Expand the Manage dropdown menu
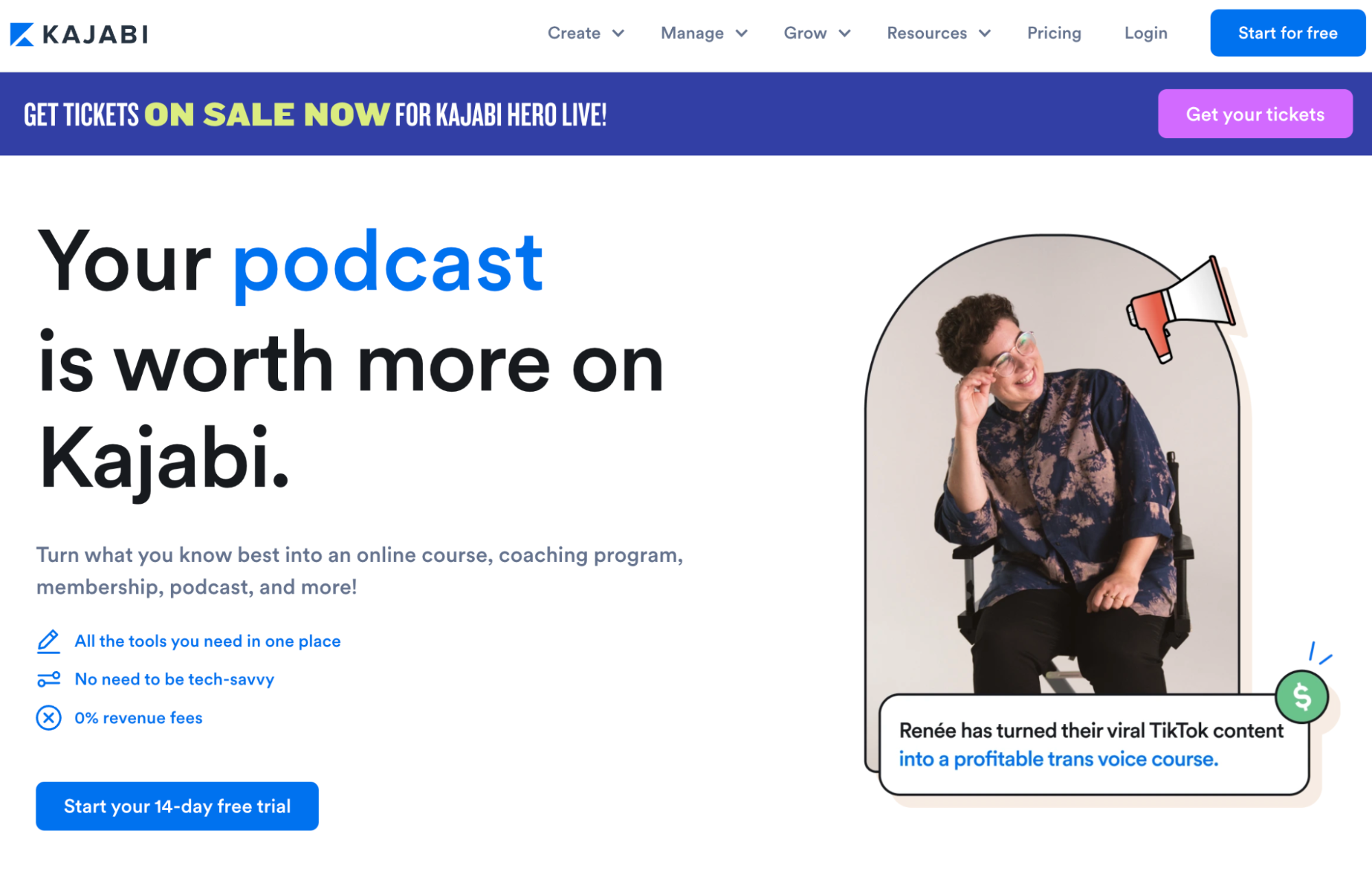The image size is (1372, 875). pyautogui.click(x=701, y=33)
